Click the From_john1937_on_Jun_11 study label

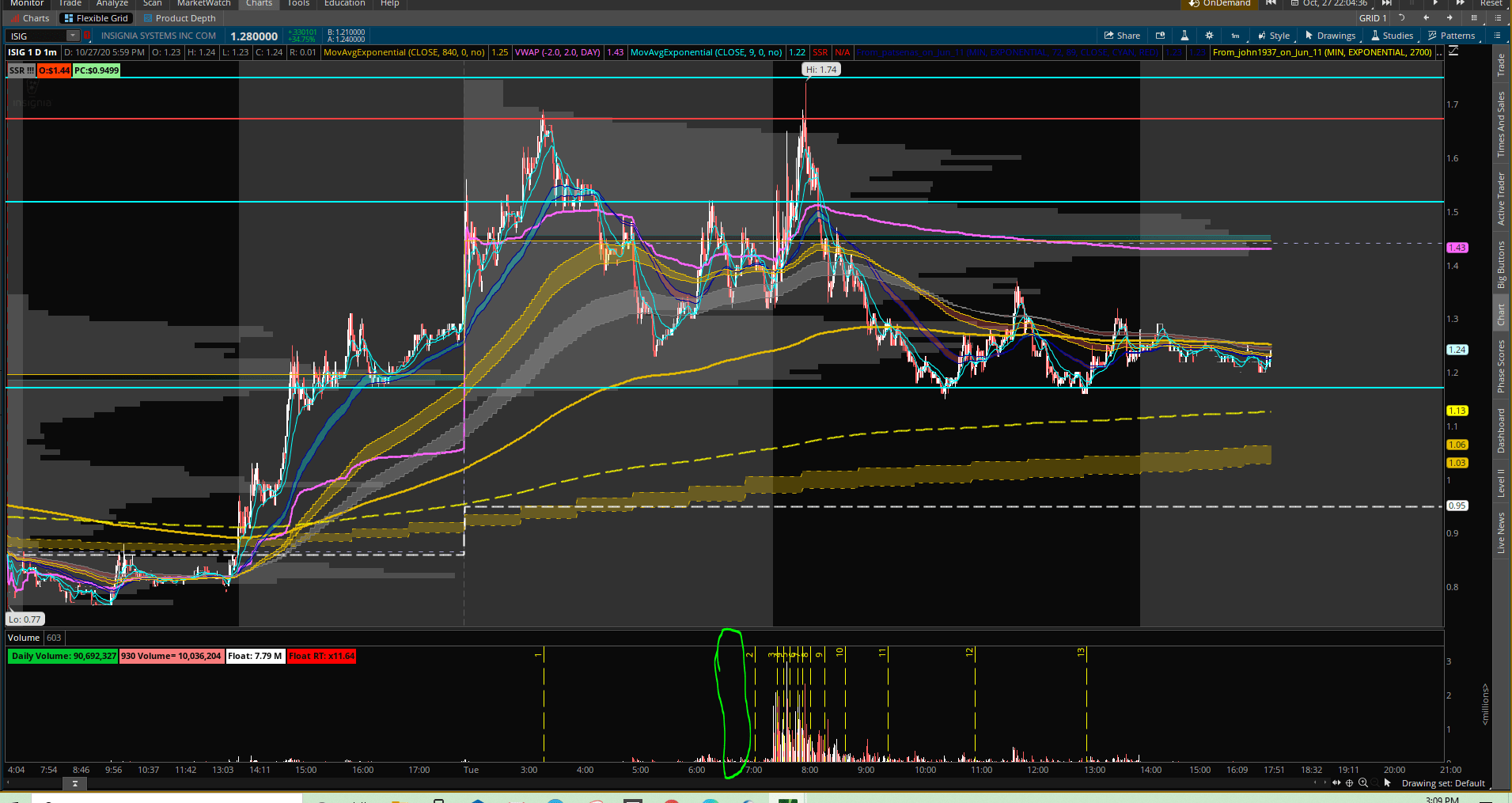pyautogui.click(x=1322, y=53)
